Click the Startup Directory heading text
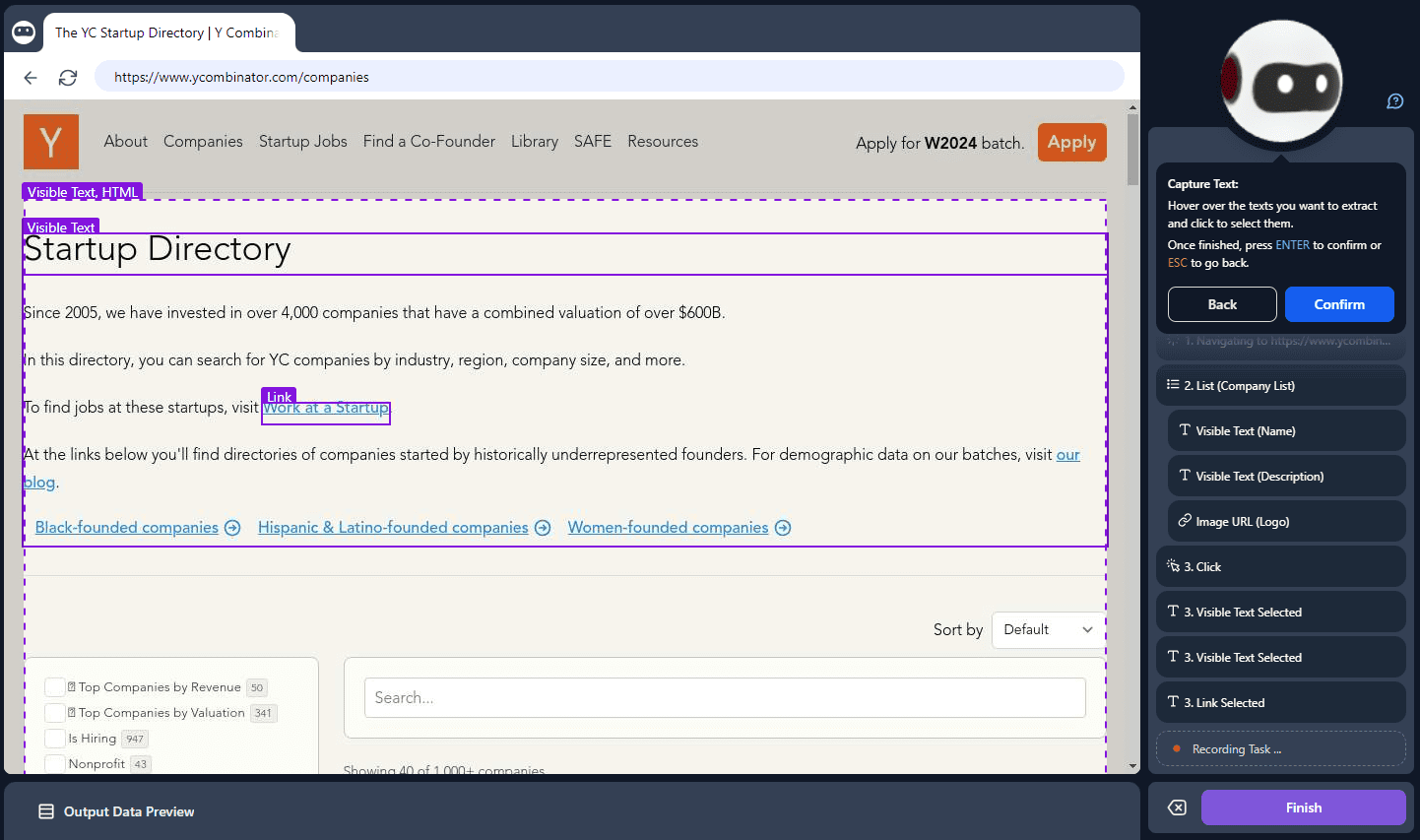The height and width of the screenshot is (840, 1420). click(157, 250)
